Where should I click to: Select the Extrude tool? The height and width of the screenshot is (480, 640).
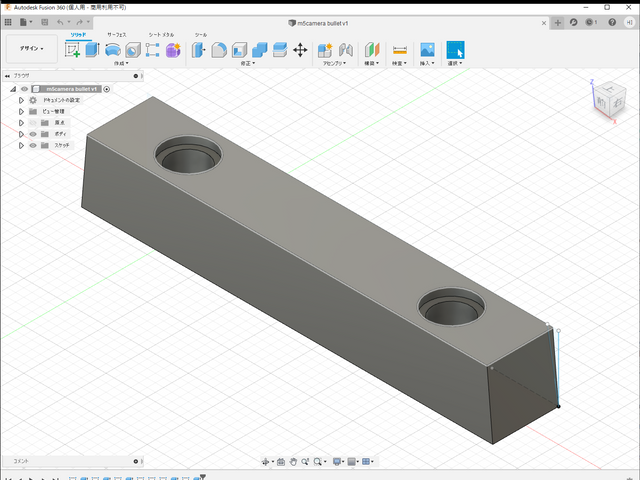pyautogui.click(x=93, y=49)
